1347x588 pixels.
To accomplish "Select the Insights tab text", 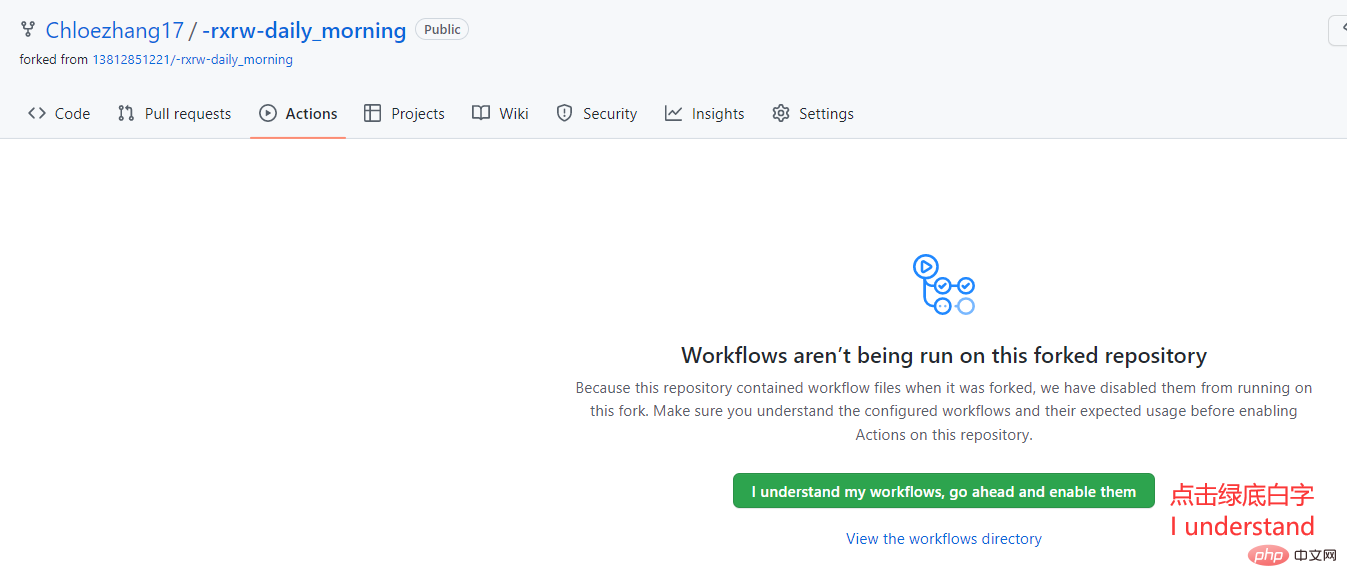I will point(718,114).
